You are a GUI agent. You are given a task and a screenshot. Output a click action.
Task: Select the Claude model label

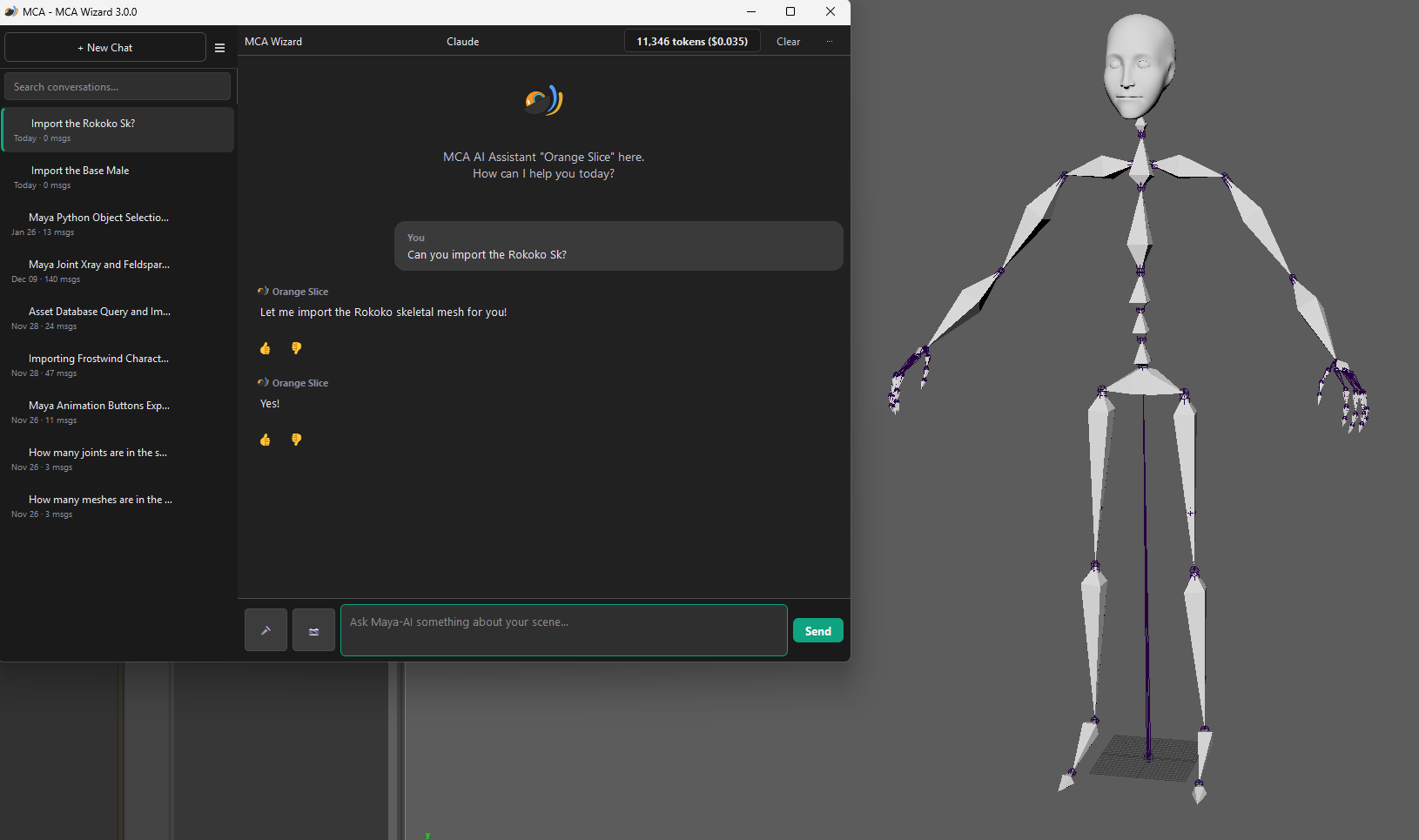point(462,41)
